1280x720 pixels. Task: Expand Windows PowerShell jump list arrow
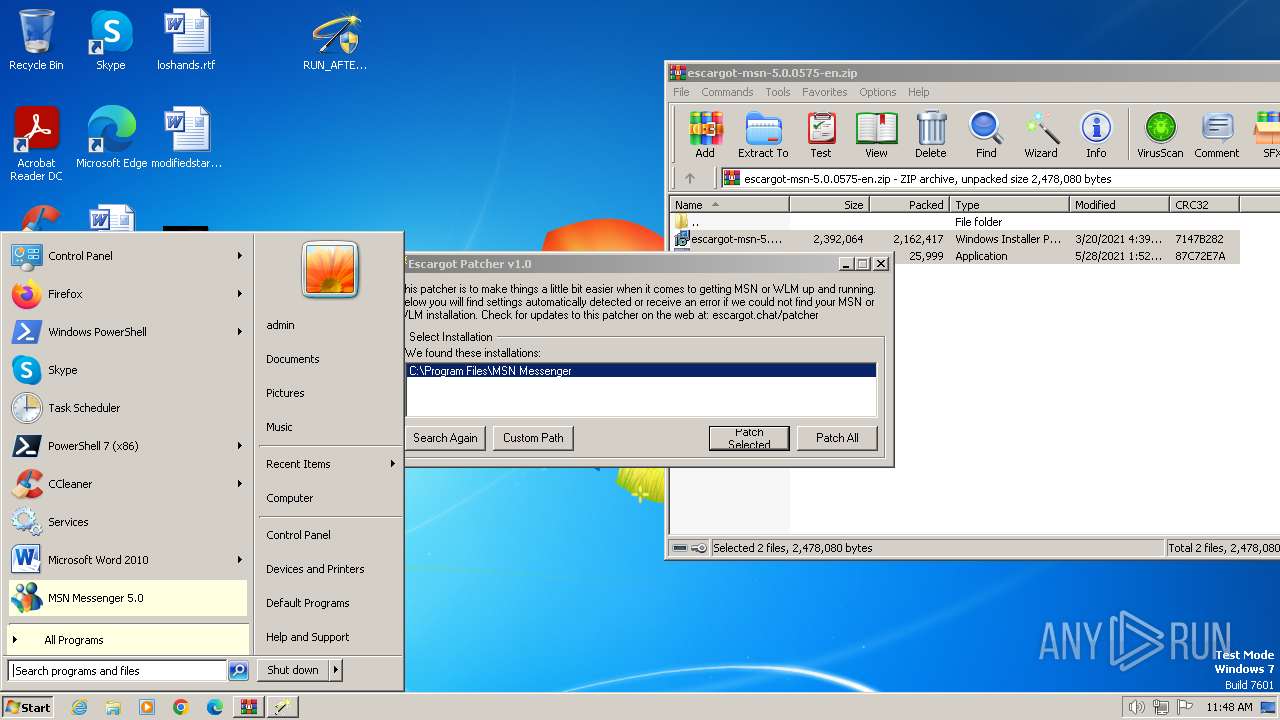[240, 332]
